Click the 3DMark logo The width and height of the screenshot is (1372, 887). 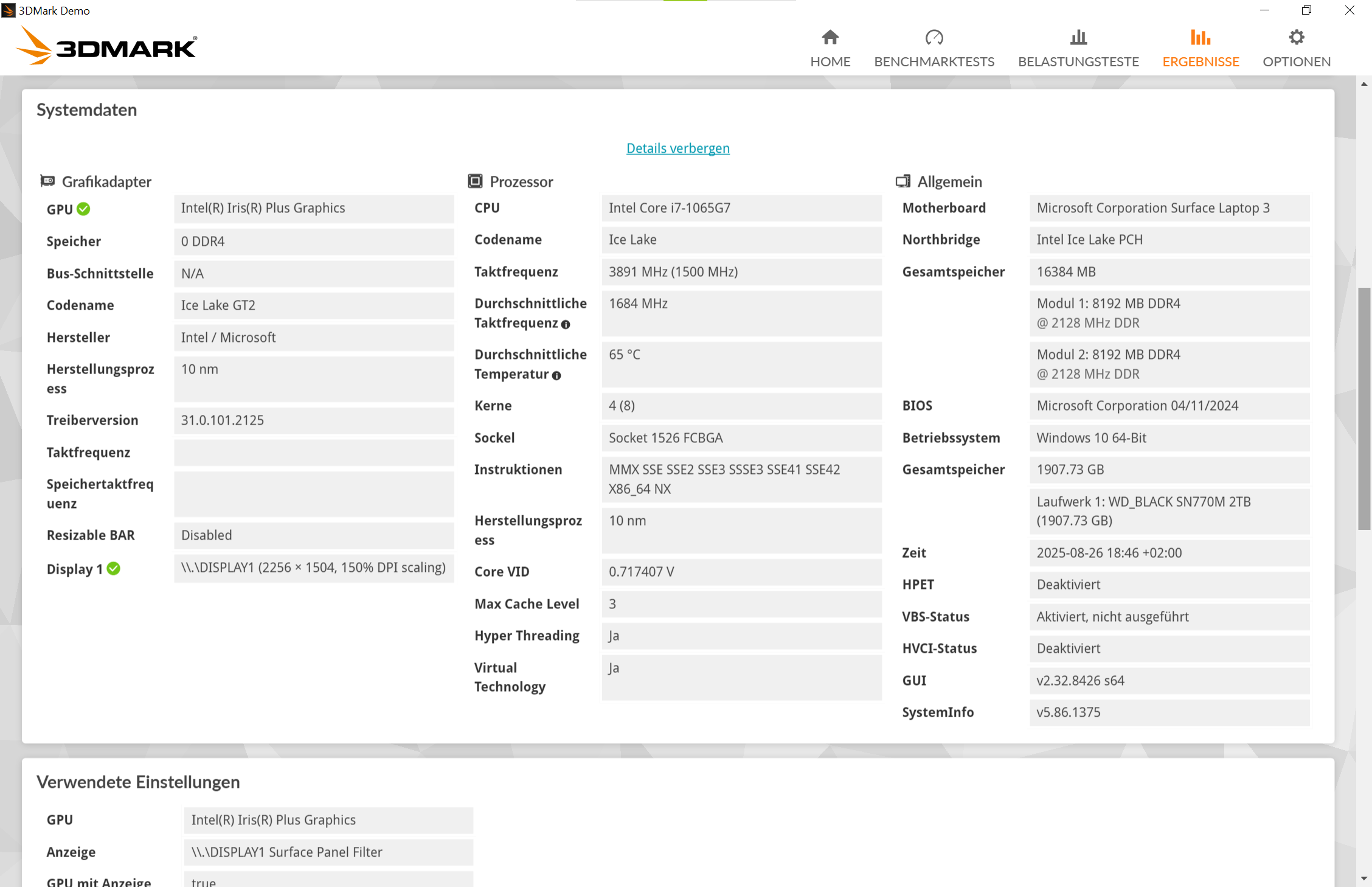click(x=106, y=46)
